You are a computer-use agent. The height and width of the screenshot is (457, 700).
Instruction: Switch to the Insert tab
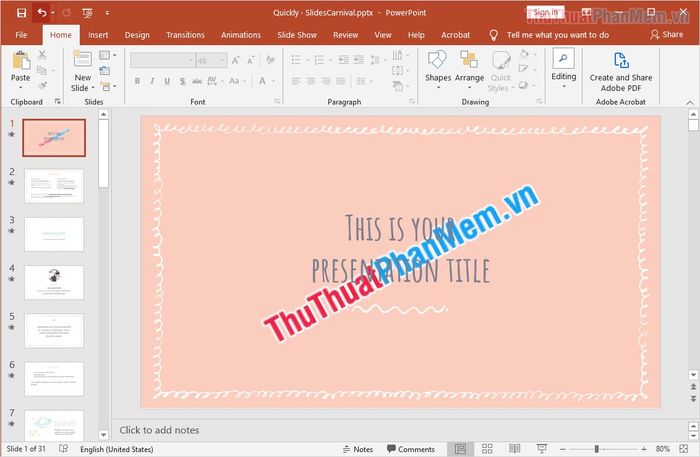coord(98,35)
